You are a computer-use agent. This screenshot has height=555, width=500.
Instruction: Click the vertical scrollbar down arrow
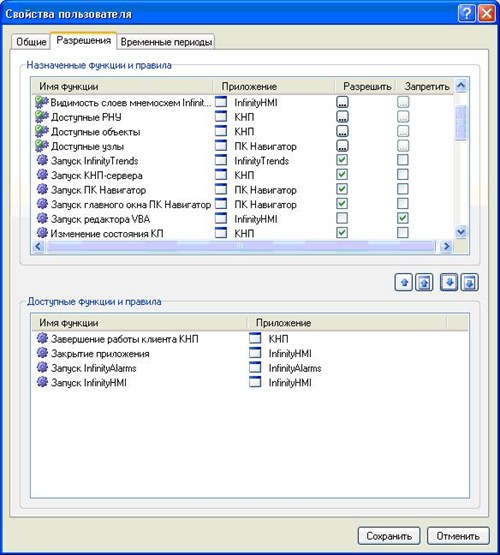[461, 232]
